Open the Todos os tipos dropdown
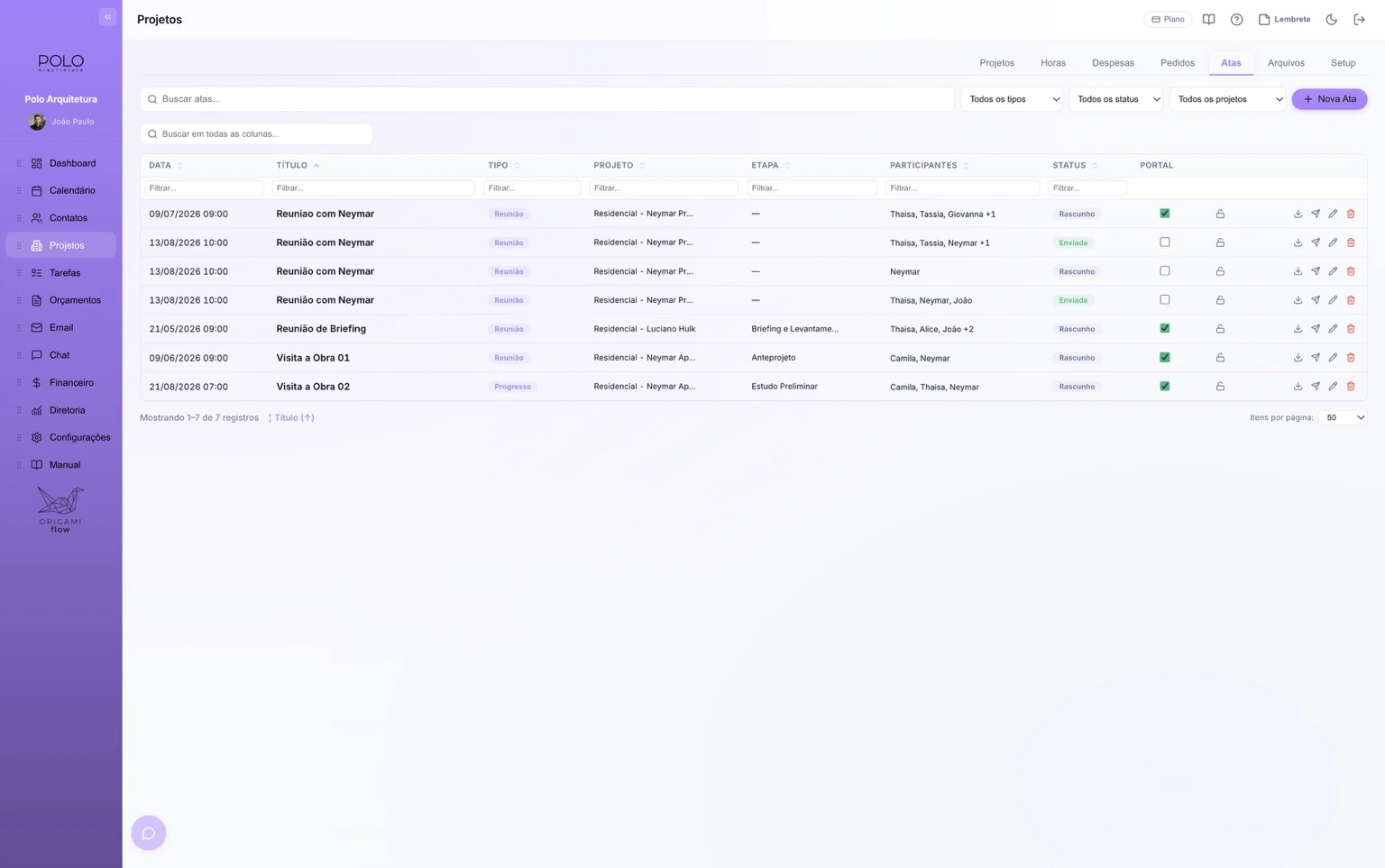Viewport: 1385px width, 868px height. [x=1013, y=99]
